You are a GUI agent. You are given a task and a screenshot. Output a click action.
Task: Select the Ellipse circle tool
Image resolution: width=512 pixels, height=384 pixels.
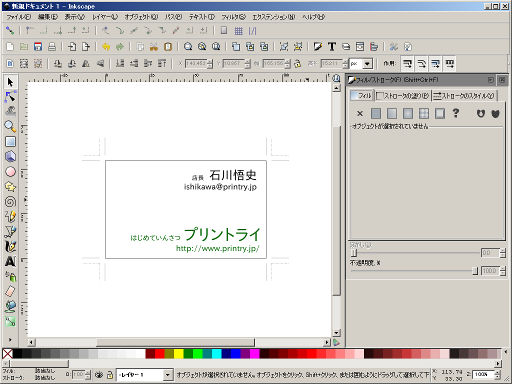pyautogui.click(x=10, y=172)
